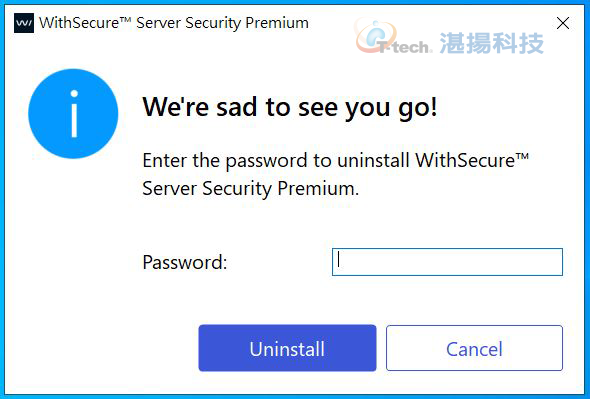This screenshot has width=590, height=399.
Task: Place cursor at start of password box
Action: coord(338,262)
